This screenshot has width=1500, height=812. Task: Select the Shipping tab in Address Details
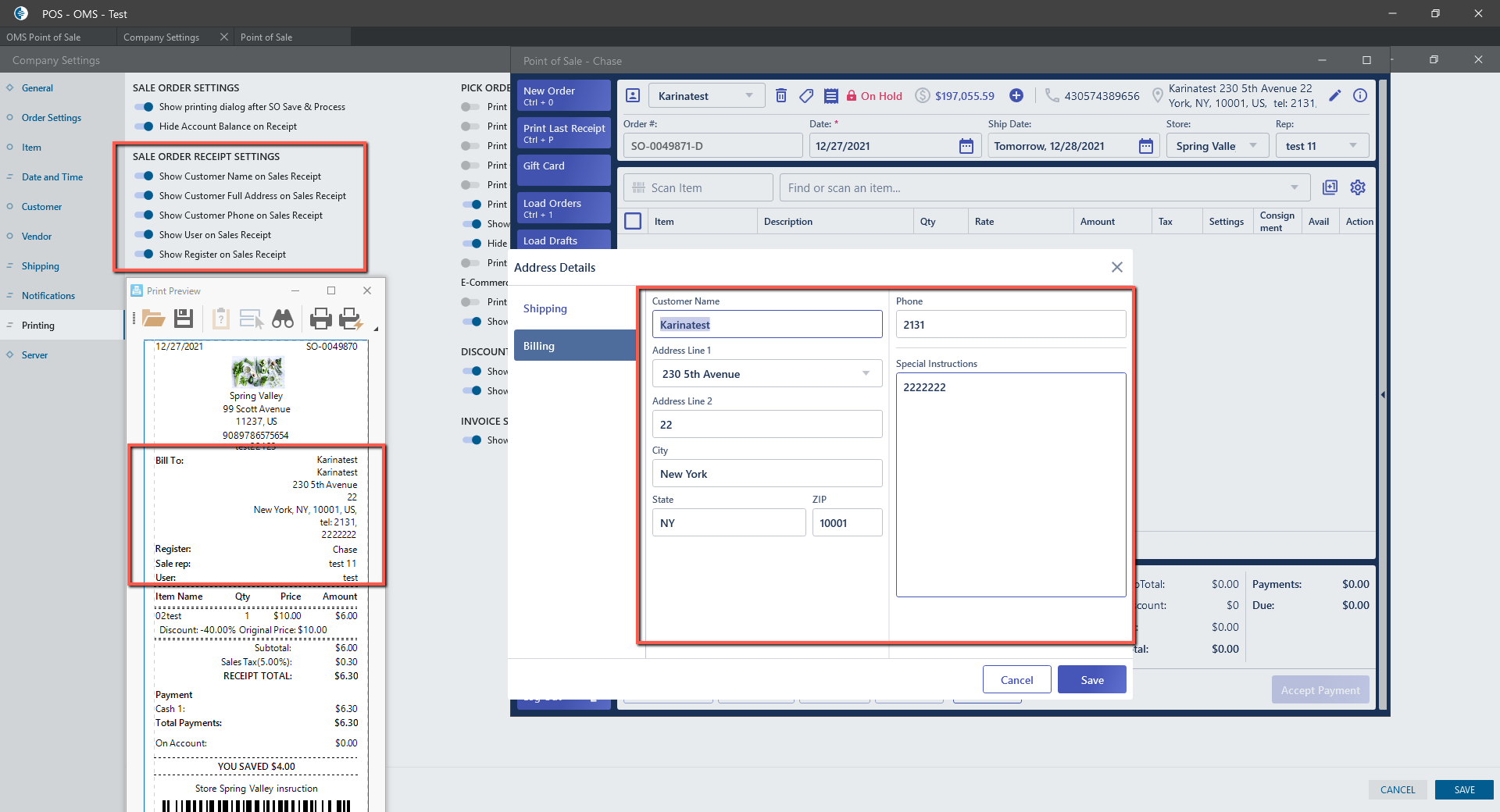(575, 308)
